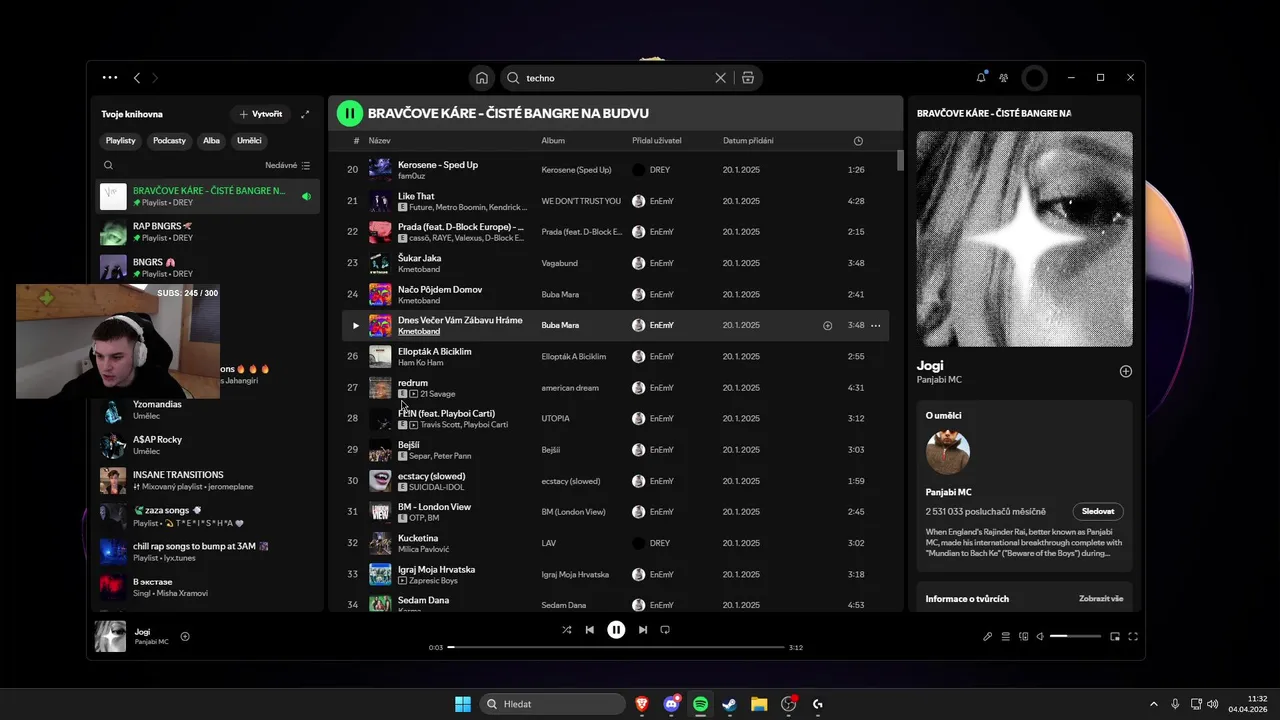Screen dimensions: 1280x720
Task: Open the Nedávné sort dropdown
Action: [288, 165]
